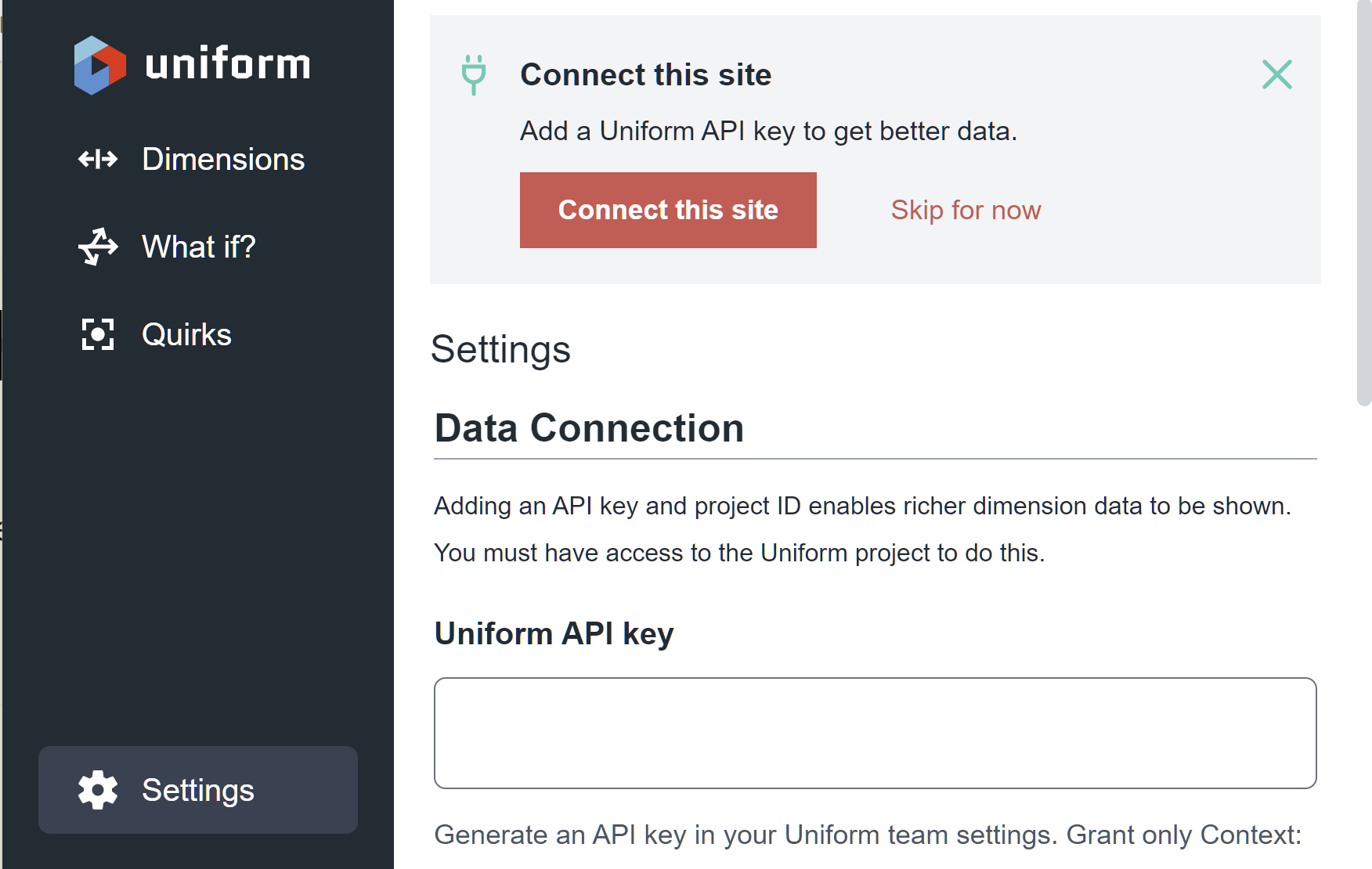Click the Uniform cube logo icon
This screenshot has width=1372, height=869.
(x=99, y=65)
